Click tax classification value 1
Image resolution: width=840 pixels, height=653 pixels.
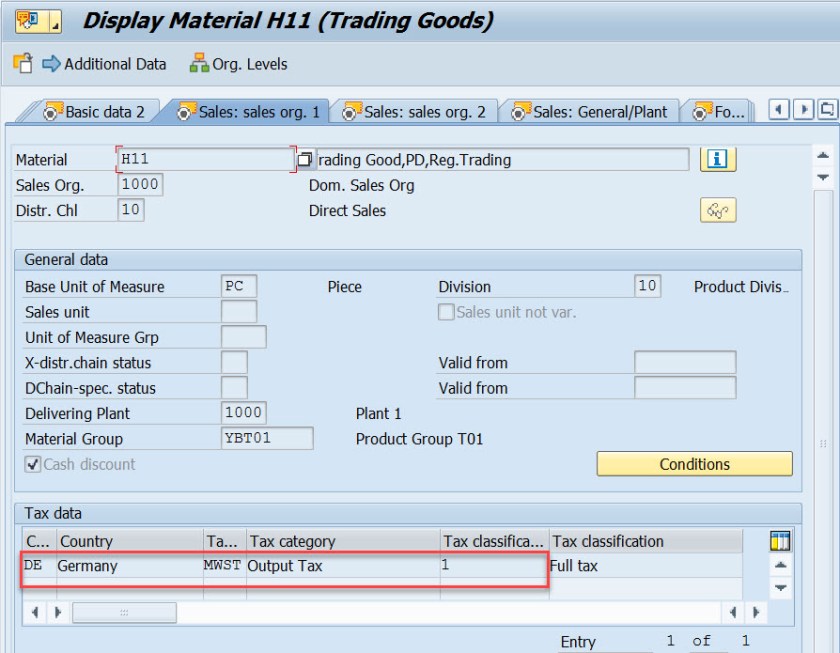[494, 566]
